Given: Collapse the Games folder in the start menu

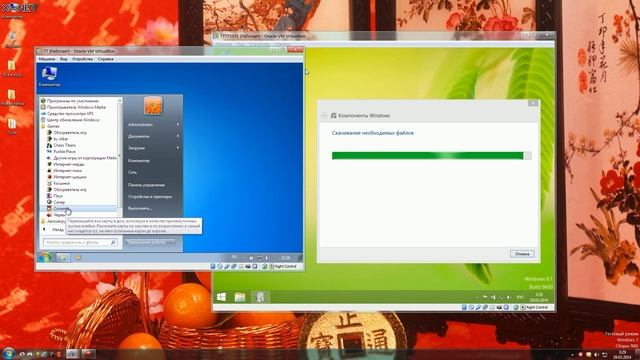Looking at the screenshot, I should click(x=50, y=126).
